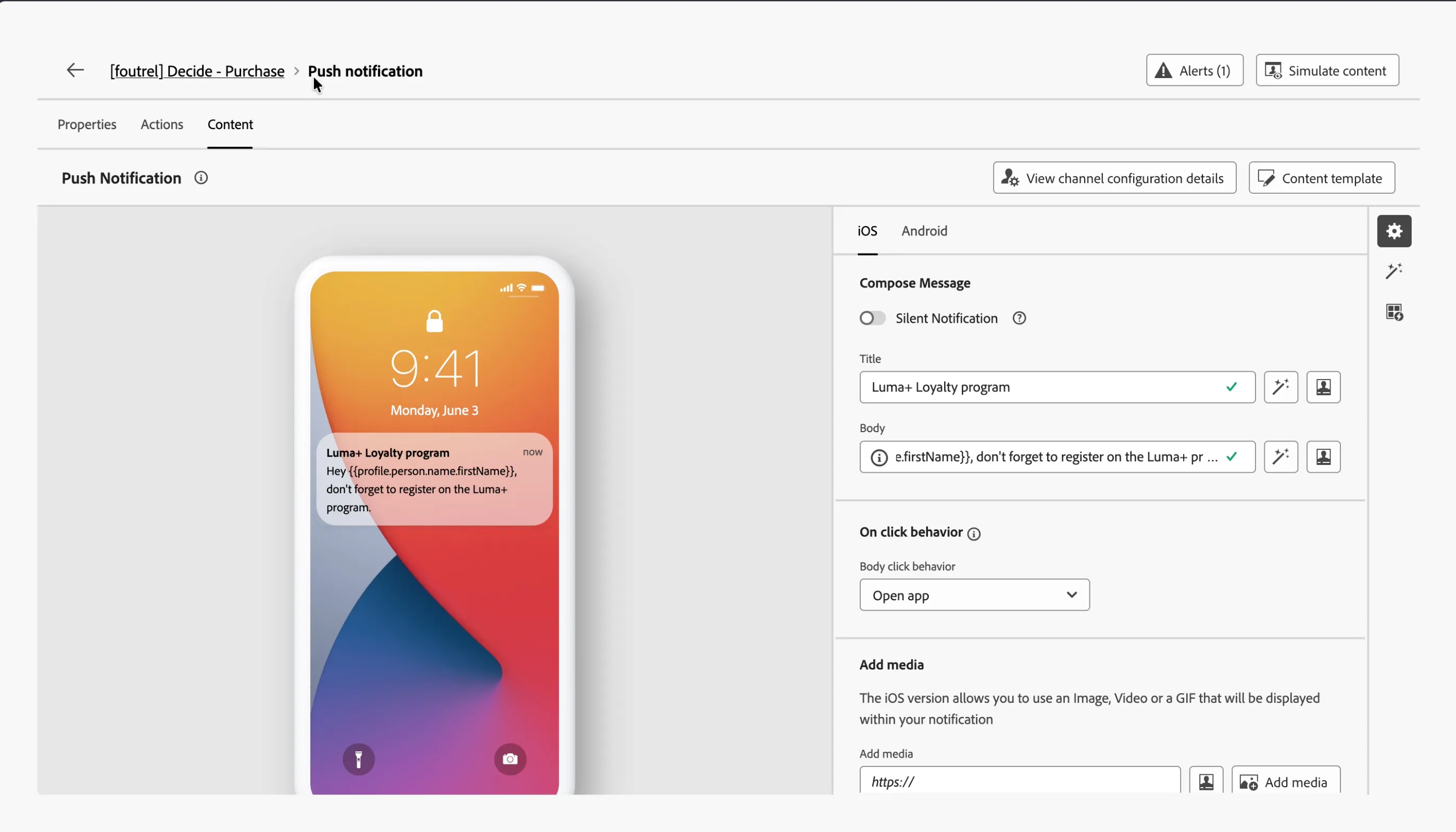
Task: Click the notification preview card on the phone
Action: [434, 479]
